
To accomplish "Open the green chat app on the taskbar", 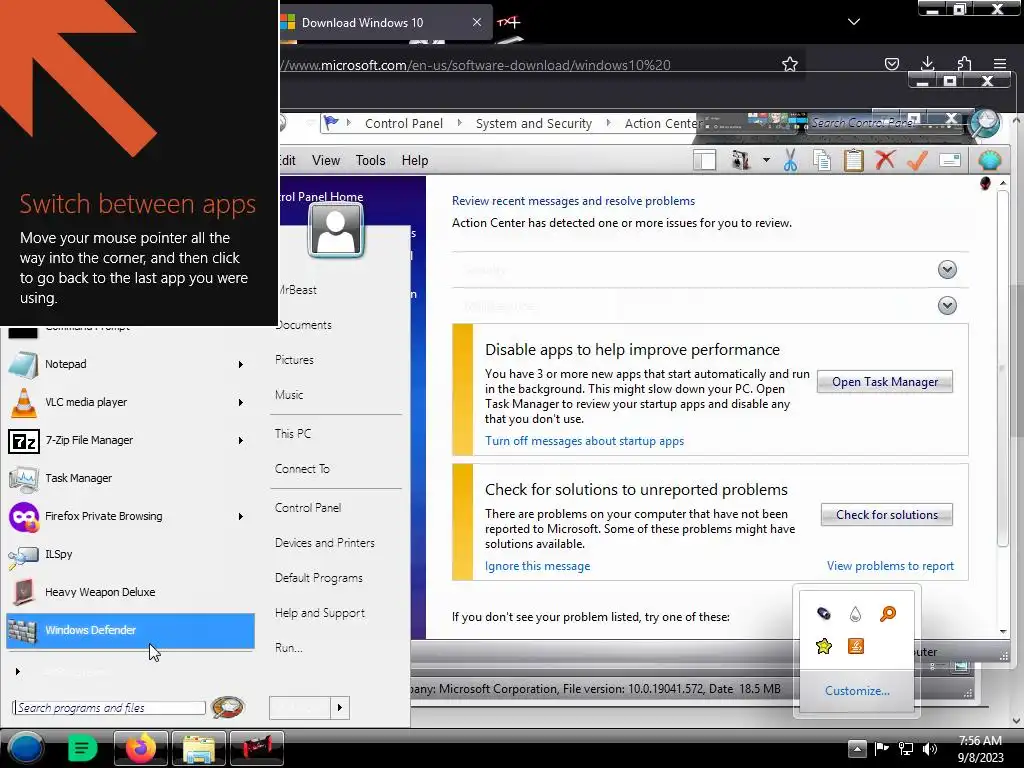I will (82, 748).
